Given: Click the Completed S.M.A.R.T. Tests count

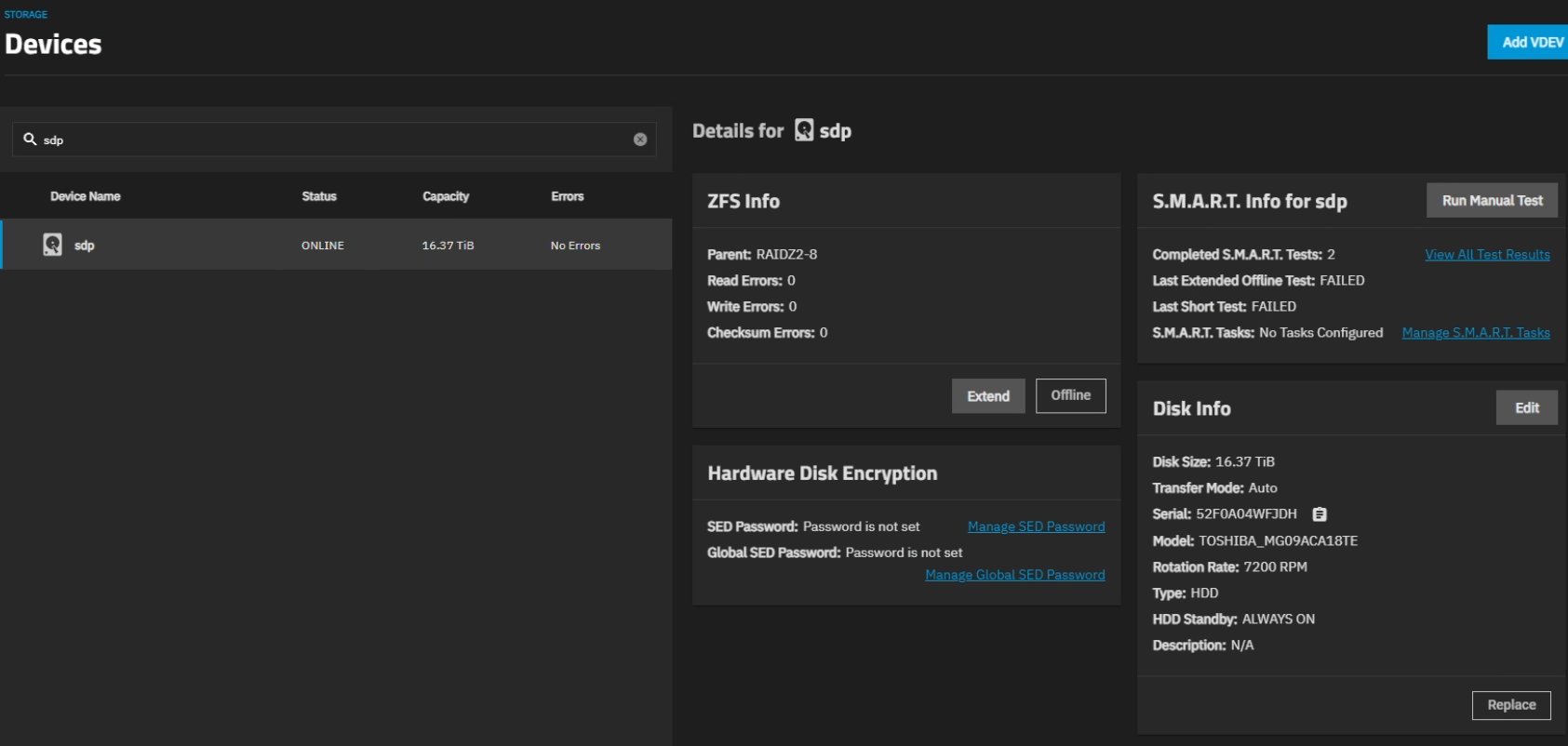Looking at the screenshot, I should (1331, 255).
